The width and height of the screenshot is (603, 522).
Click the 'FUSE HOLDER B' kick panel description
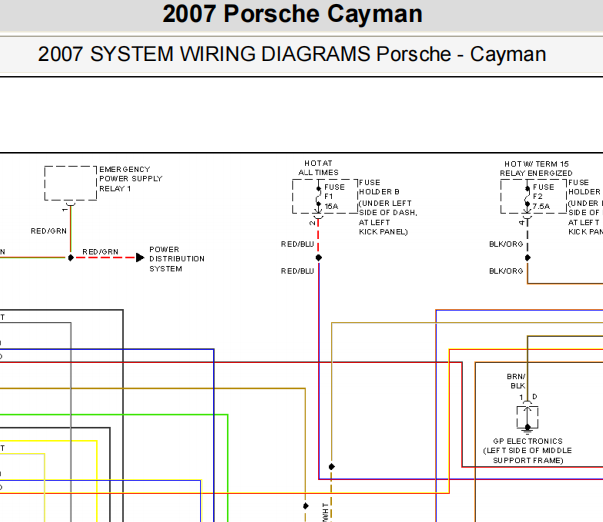click(388, 207)
